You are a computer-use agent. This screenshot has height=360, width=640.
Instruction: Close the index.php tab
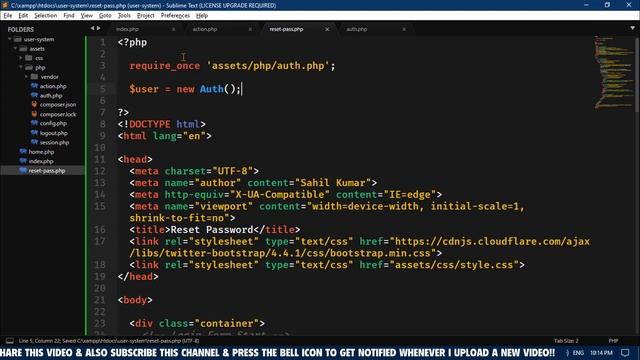pos(173,29)
